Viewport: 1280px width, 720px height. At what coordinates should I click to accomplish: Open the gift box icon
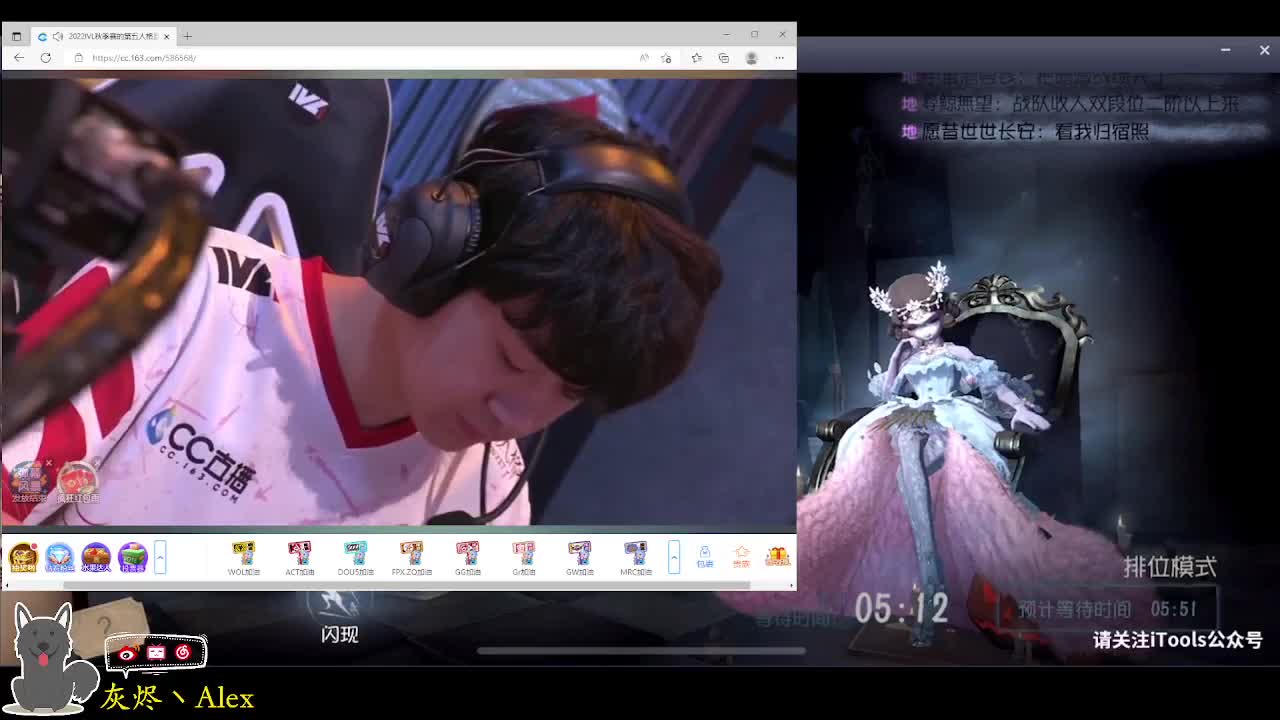pyautogui.click(x=777, y=557)
